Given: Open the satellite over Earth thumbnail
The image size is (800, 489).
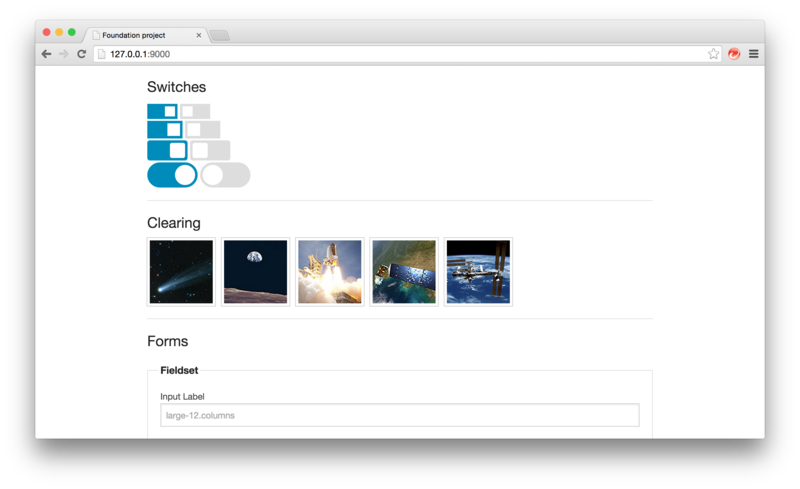Looking at the screenshot, I should [404, 272].
